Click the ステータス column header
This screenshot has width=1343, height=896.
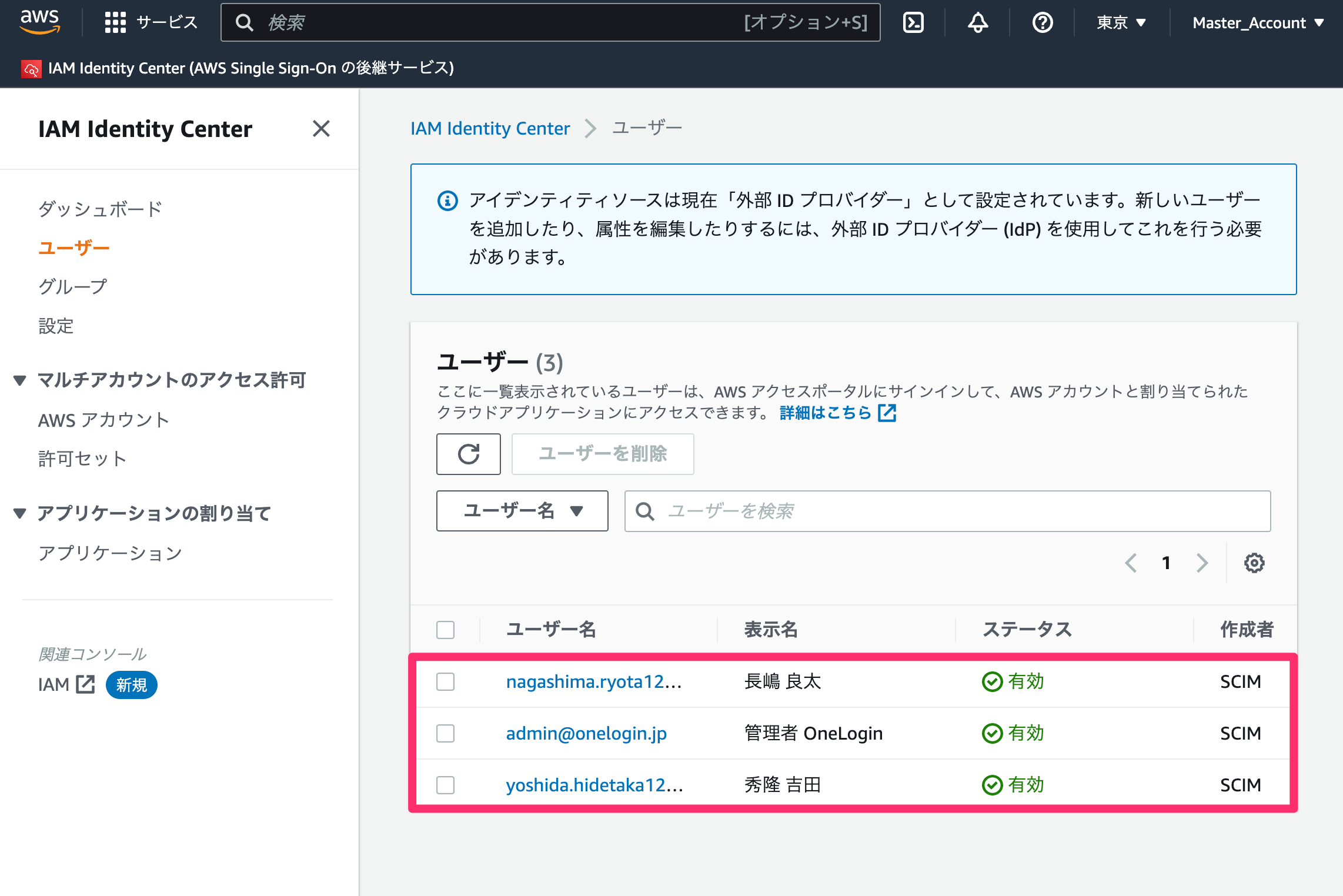[1027, 630]
